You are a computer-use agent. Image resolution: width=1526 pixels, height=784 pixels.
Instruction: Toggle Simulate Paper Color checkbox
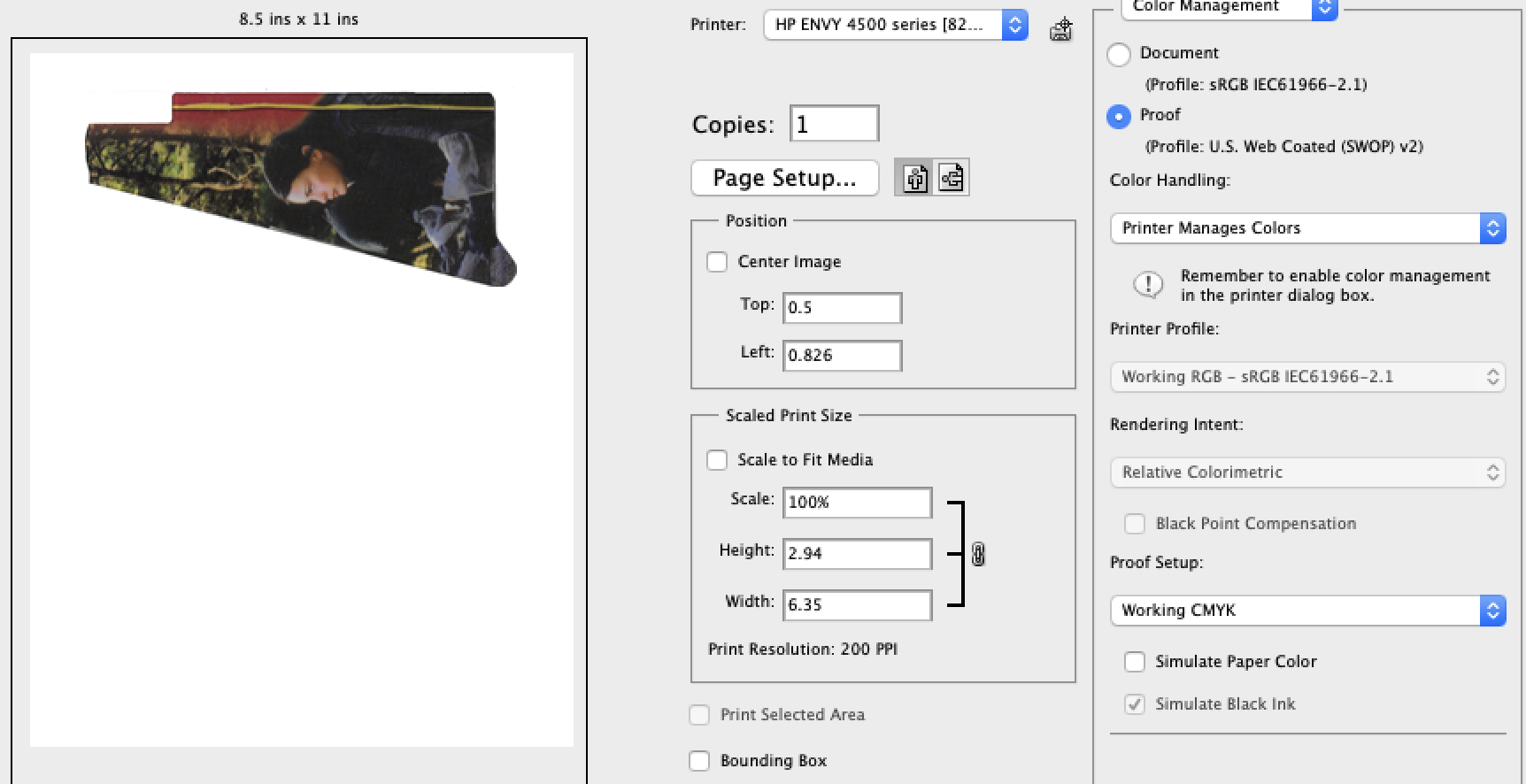point(1134,662)
